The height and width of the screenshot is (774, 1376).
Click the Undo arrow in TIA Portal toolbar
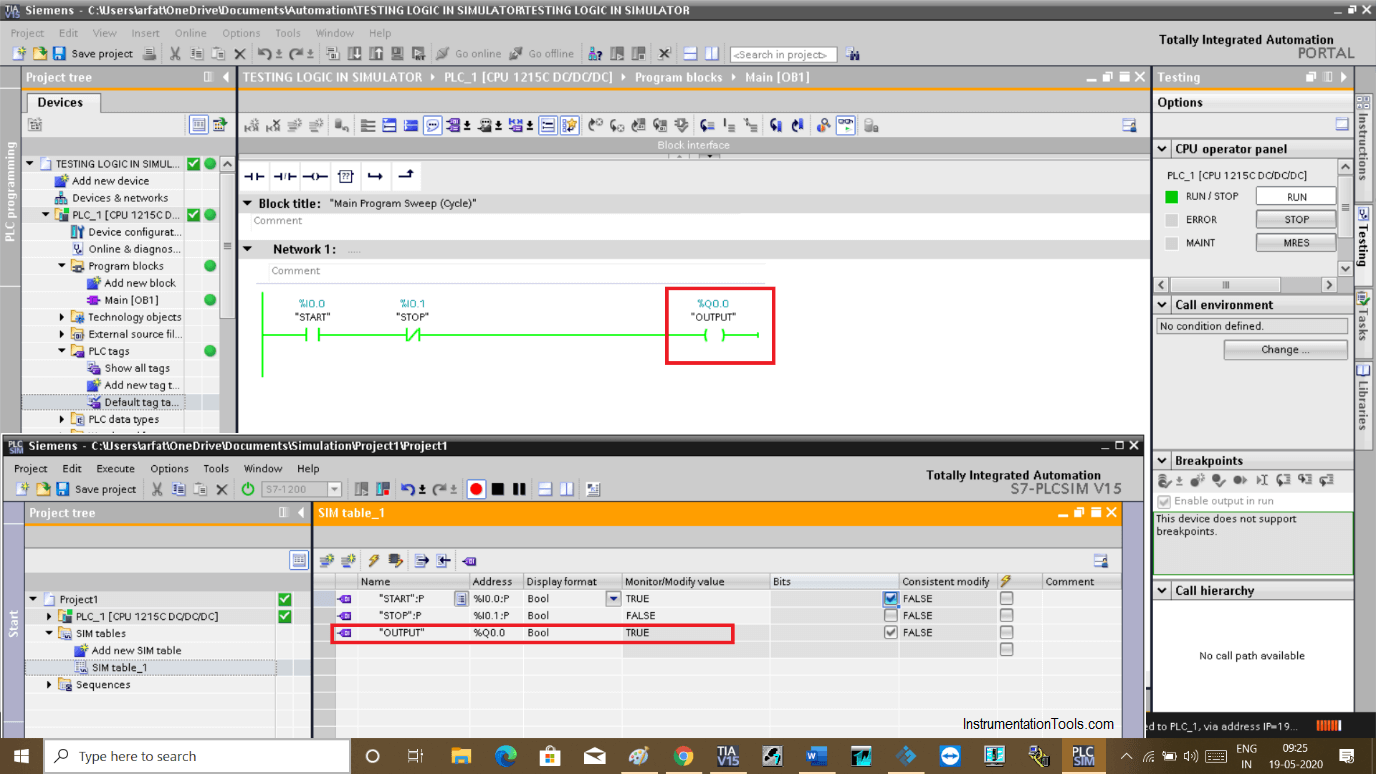(264, 54)
